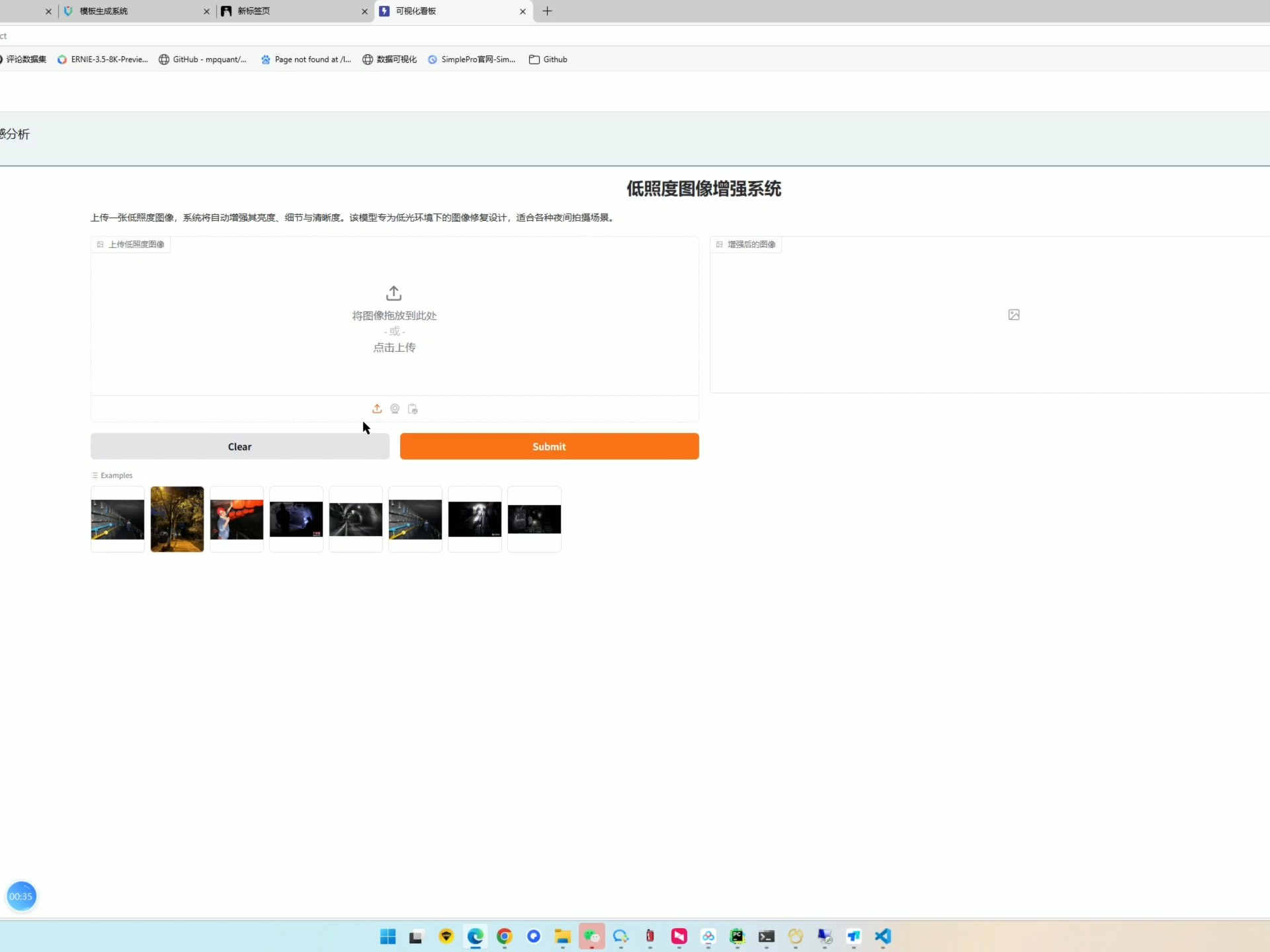Select the red helmet worker example image

tap(237, 519)
